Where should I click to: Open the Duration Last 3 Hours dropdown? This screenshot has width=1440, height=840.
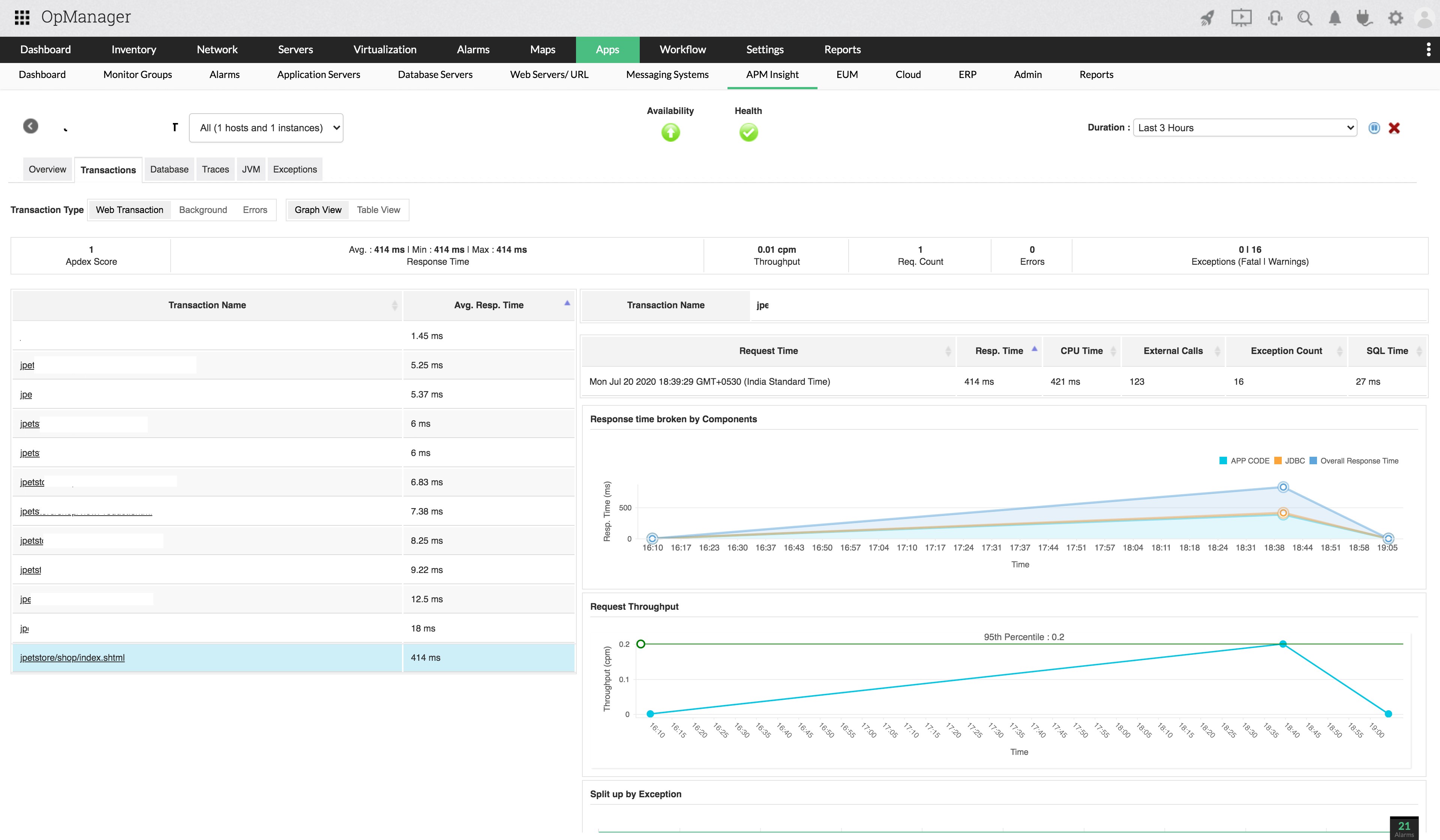(x=1245, y=128)
